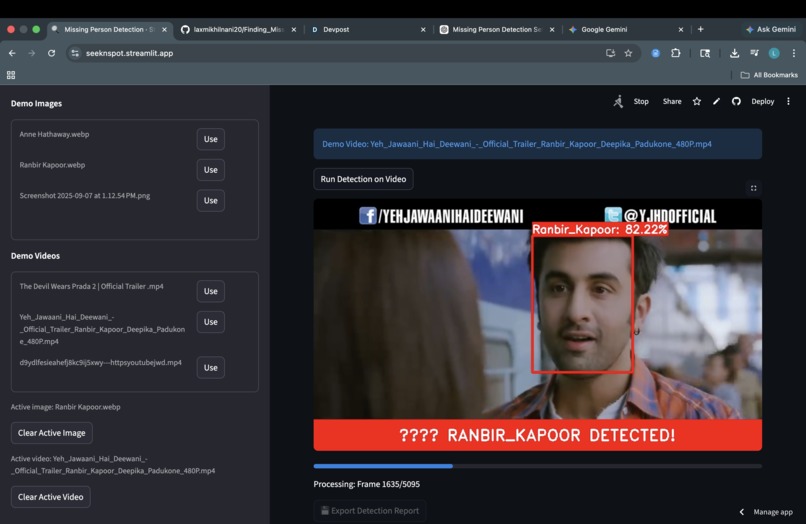Bookmark this page with the star icon

(x=628, y=53)
